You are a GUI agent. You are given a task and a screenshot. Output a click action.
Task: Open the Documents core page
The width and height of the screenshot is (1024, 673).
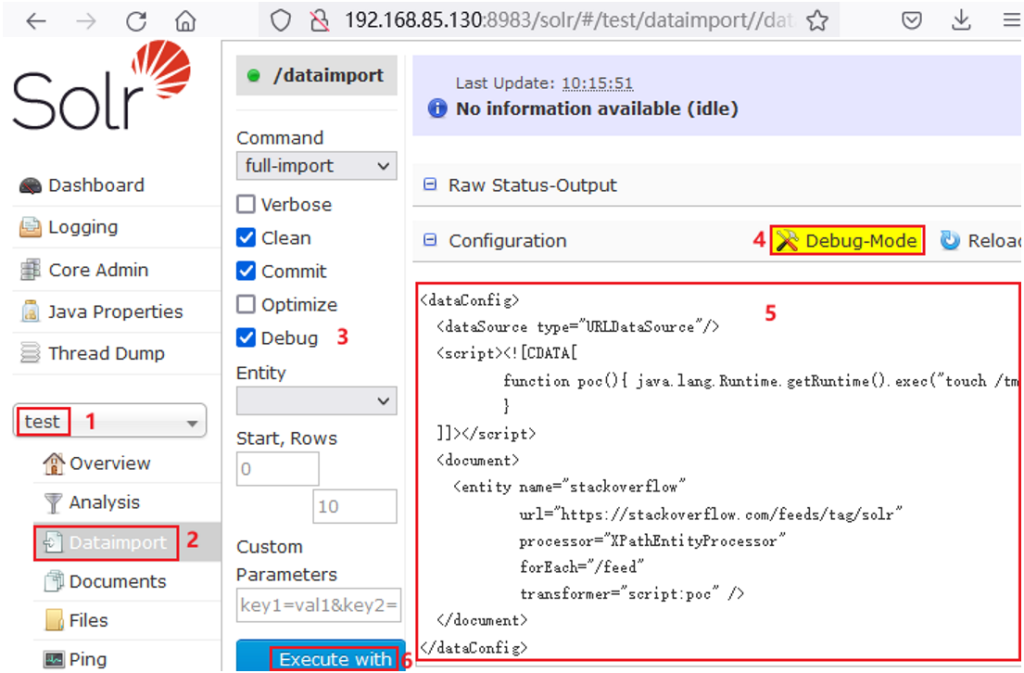118,582
